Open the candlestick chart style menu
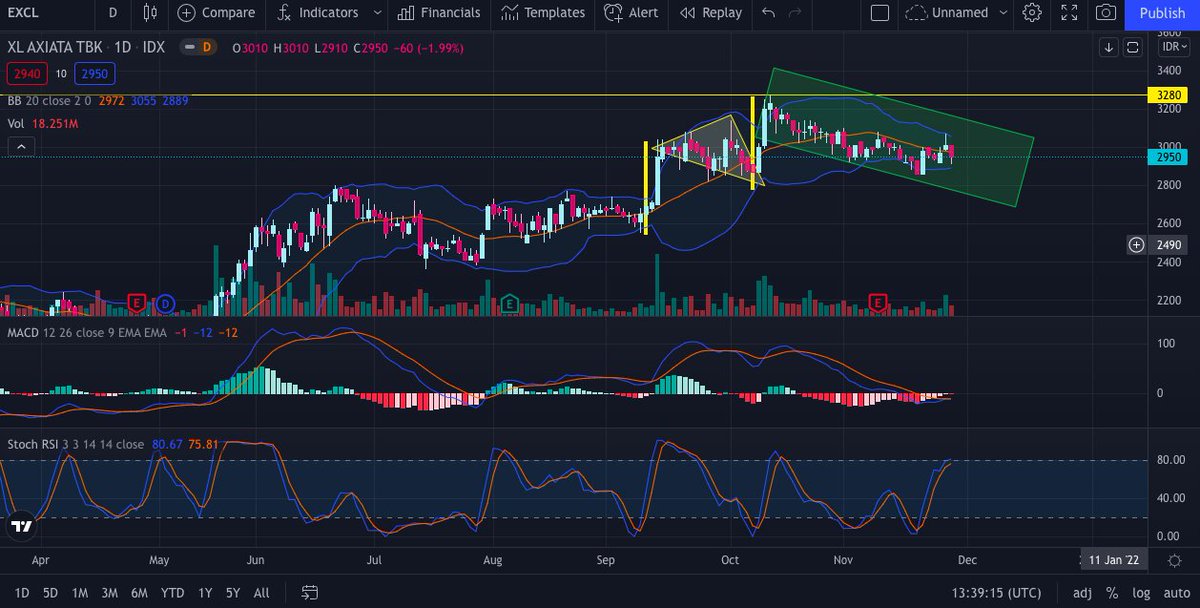Screen dimensions: 1200x608 (150, 13)
